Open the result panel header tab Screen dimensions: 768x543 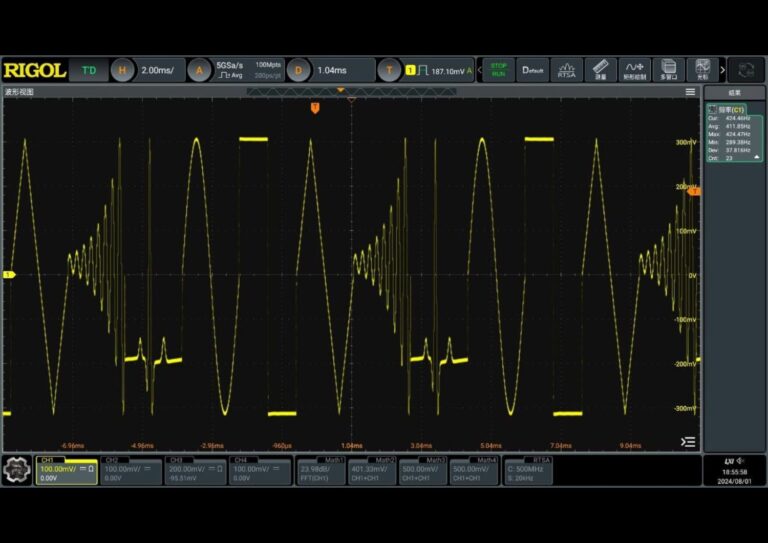point(734,93)
